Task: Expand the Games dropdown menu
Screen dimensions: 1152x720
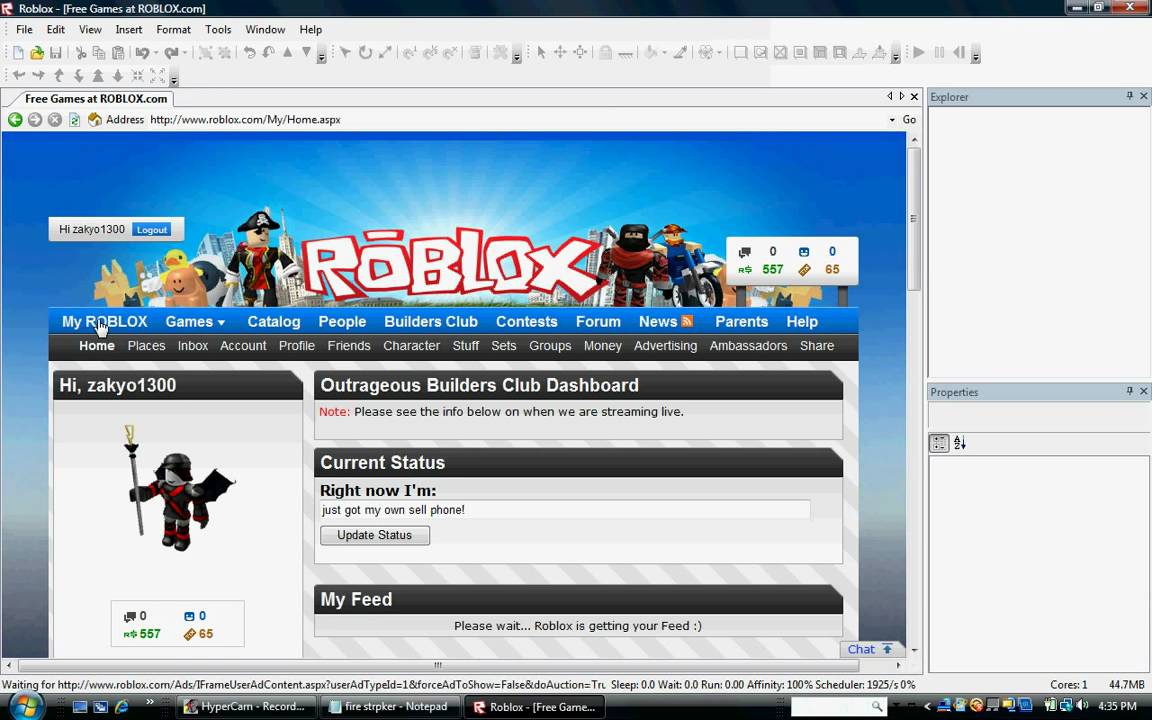Action: point(221,323)
